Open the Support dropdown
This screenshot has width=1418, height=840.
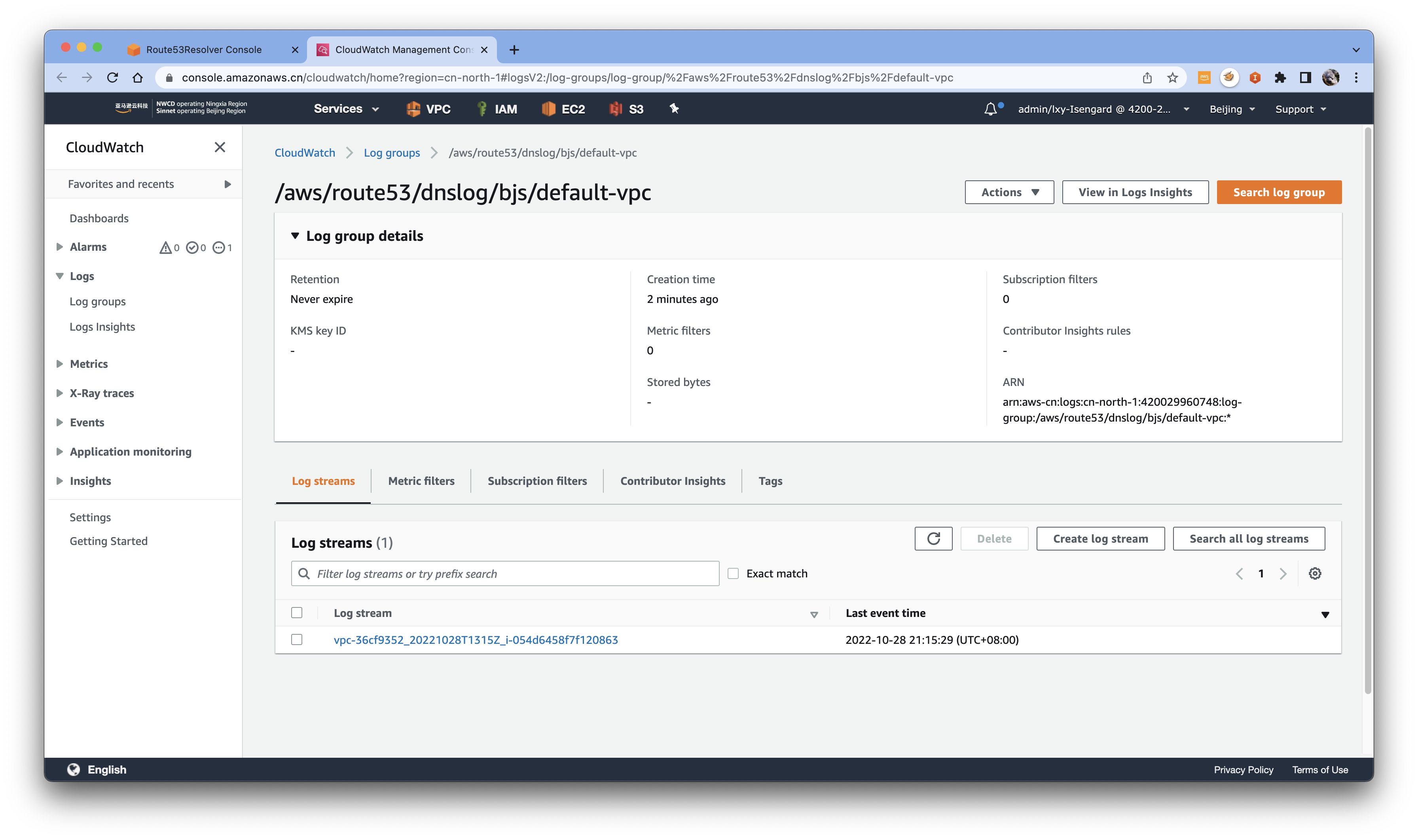coord(1301,109)
